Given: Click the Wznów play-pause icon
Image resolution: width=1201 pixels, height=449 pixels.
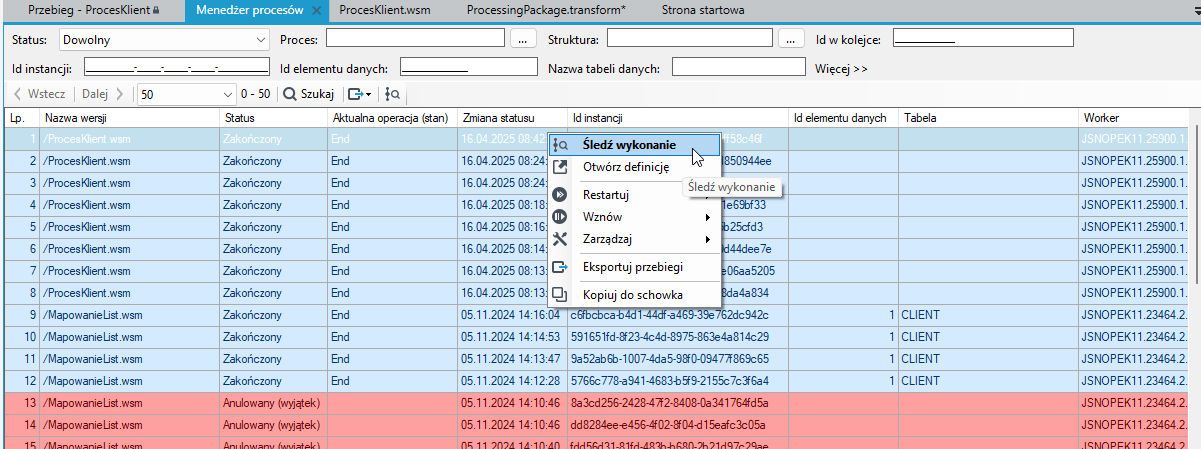Looking at the screenshot, I should pos(560,217).
